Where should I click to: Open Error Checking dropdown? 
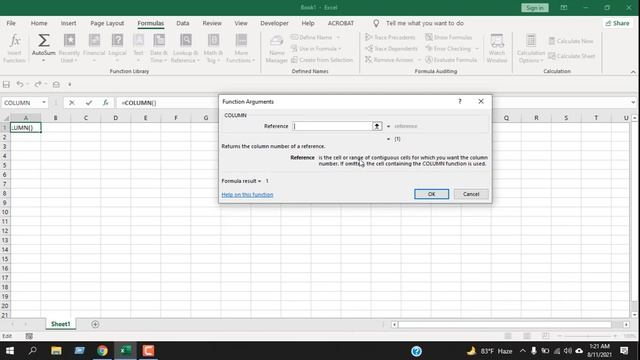[477, 49]
